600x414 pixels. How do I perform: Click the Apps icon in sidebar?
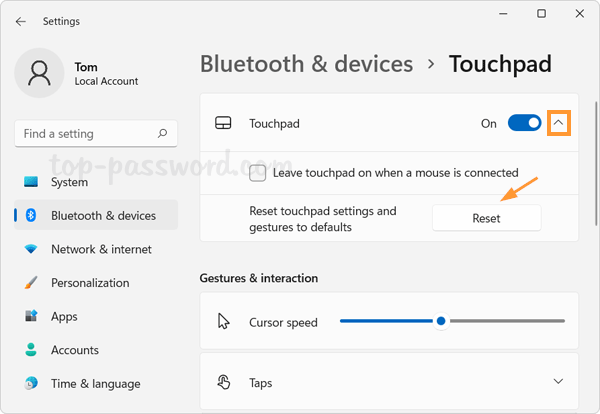(x=31, y=317)
